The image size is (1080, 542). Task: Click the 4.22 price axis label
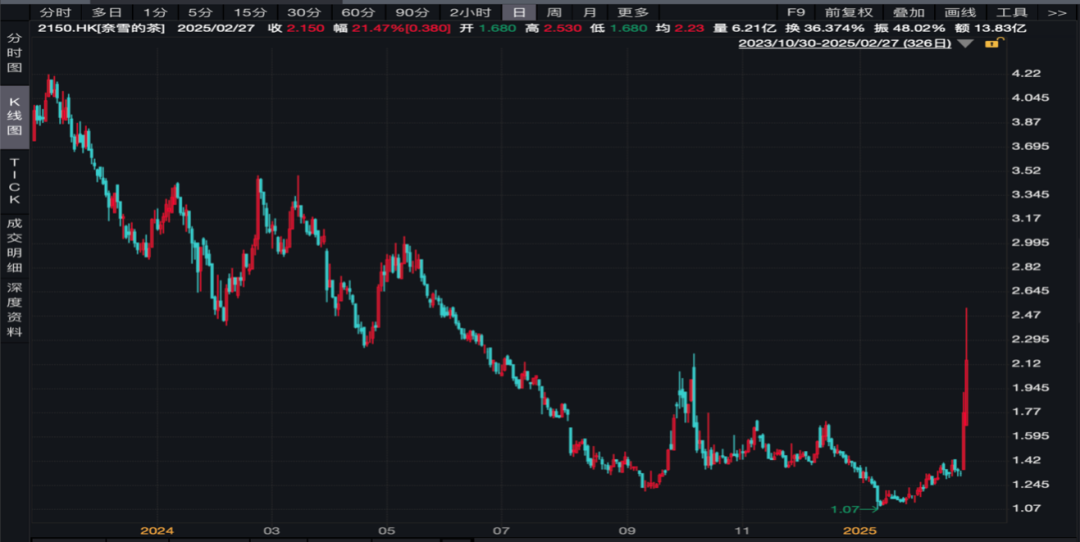tap(1026, 74)
